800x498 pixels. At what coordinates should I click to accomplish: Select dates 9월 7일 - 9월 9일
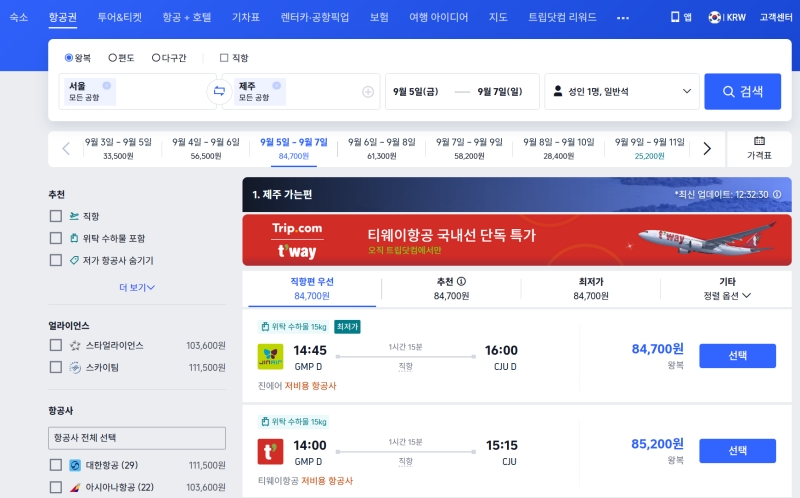[x=469, y=148]
